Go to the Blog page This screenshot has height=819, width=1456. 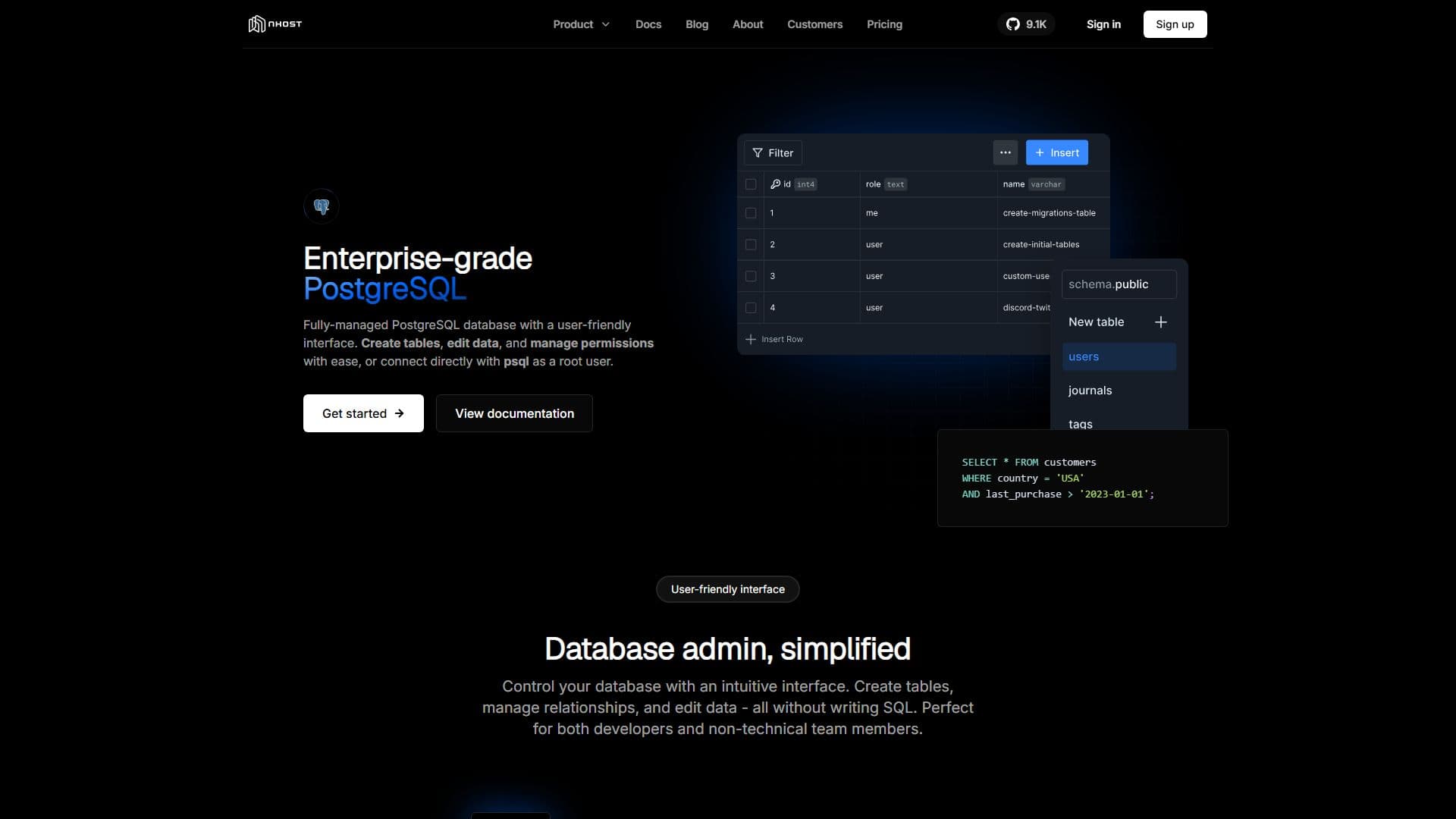point(697,24)
